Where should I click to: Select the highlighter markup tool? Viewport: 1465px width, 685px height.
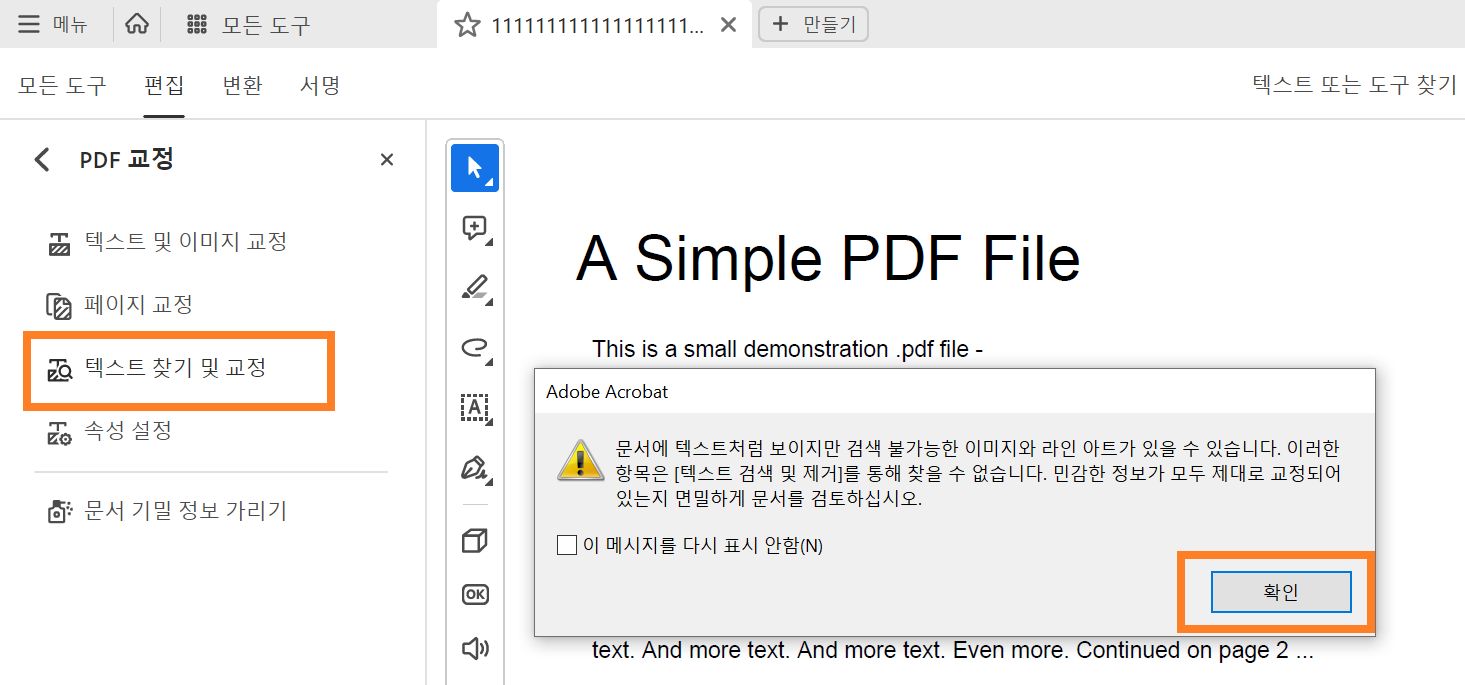click(x=474, y=288)
